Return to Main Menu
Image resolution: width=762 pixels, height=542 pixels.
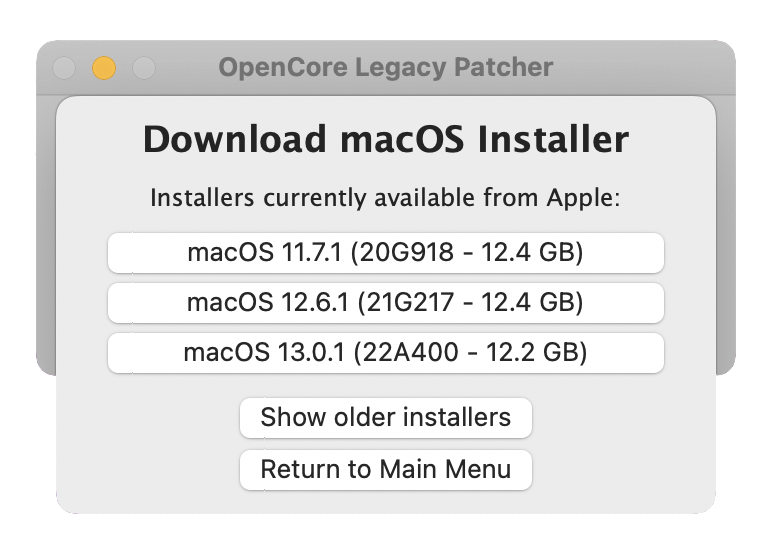(385, 470)
